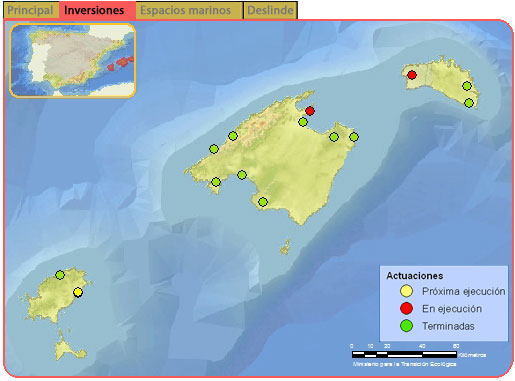Click the Spain overview inset map

click(x=72, y=60)
